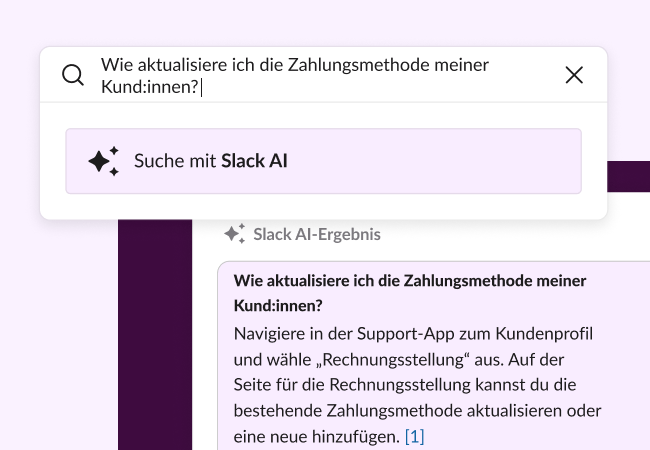Click the word Kund:innen? in the search field

click(x=150, y=87)
